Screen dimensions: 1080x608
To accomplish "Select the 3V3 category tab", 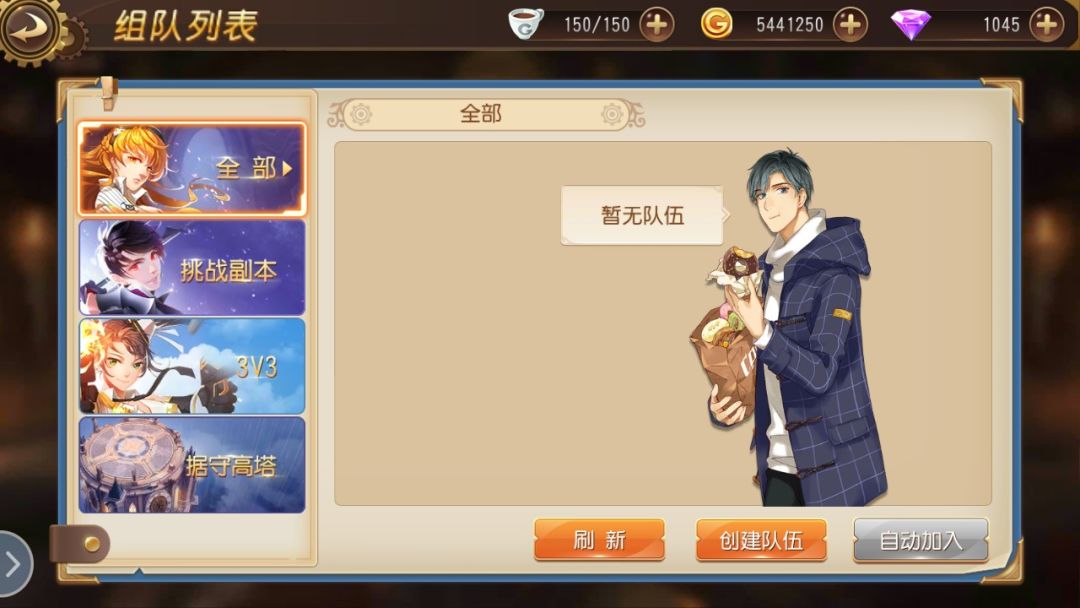I will tap(192, 366).
